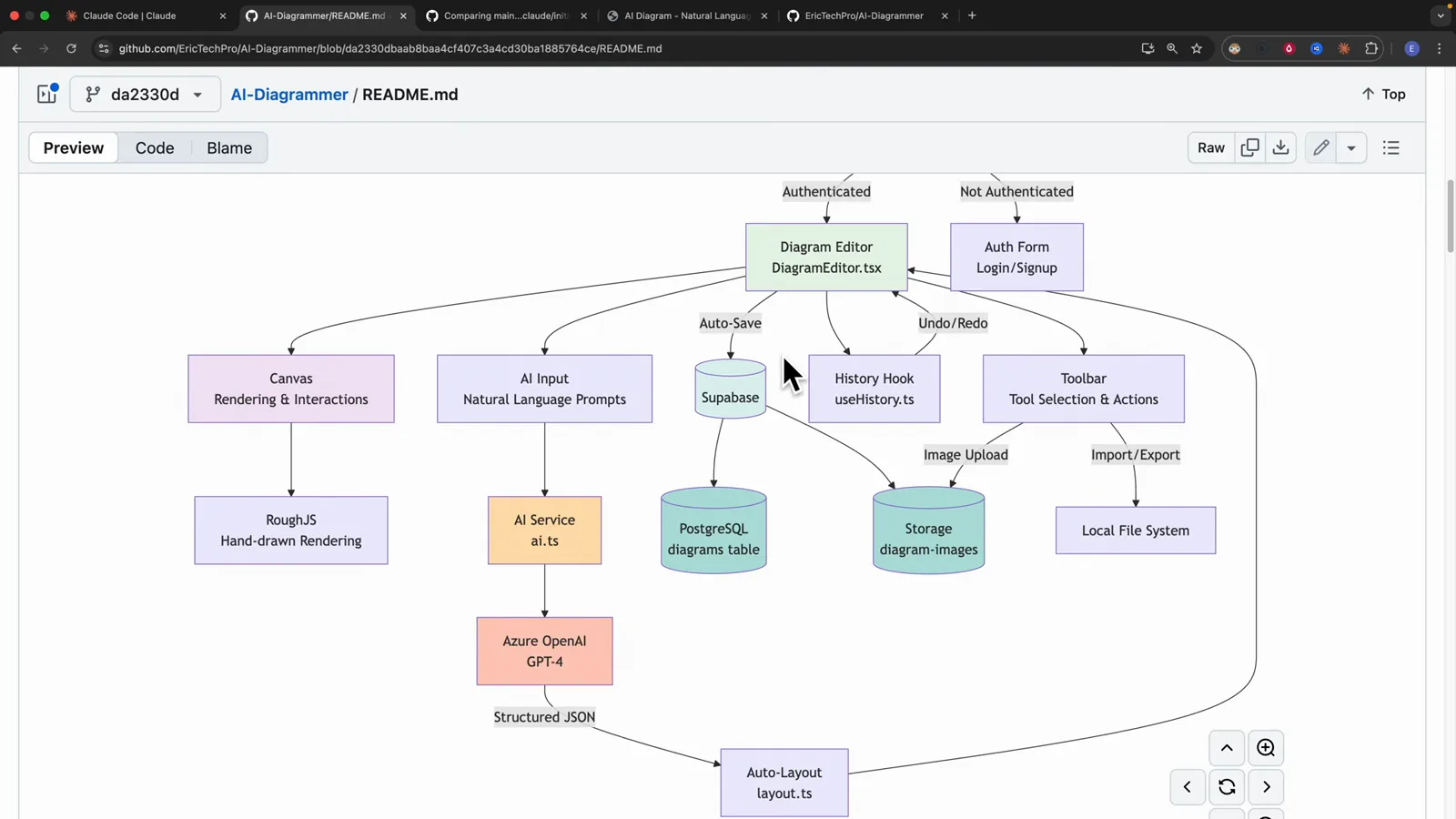Switch to Comparing main...claude/init tab

pyautogui.click(x=507, y=15)
